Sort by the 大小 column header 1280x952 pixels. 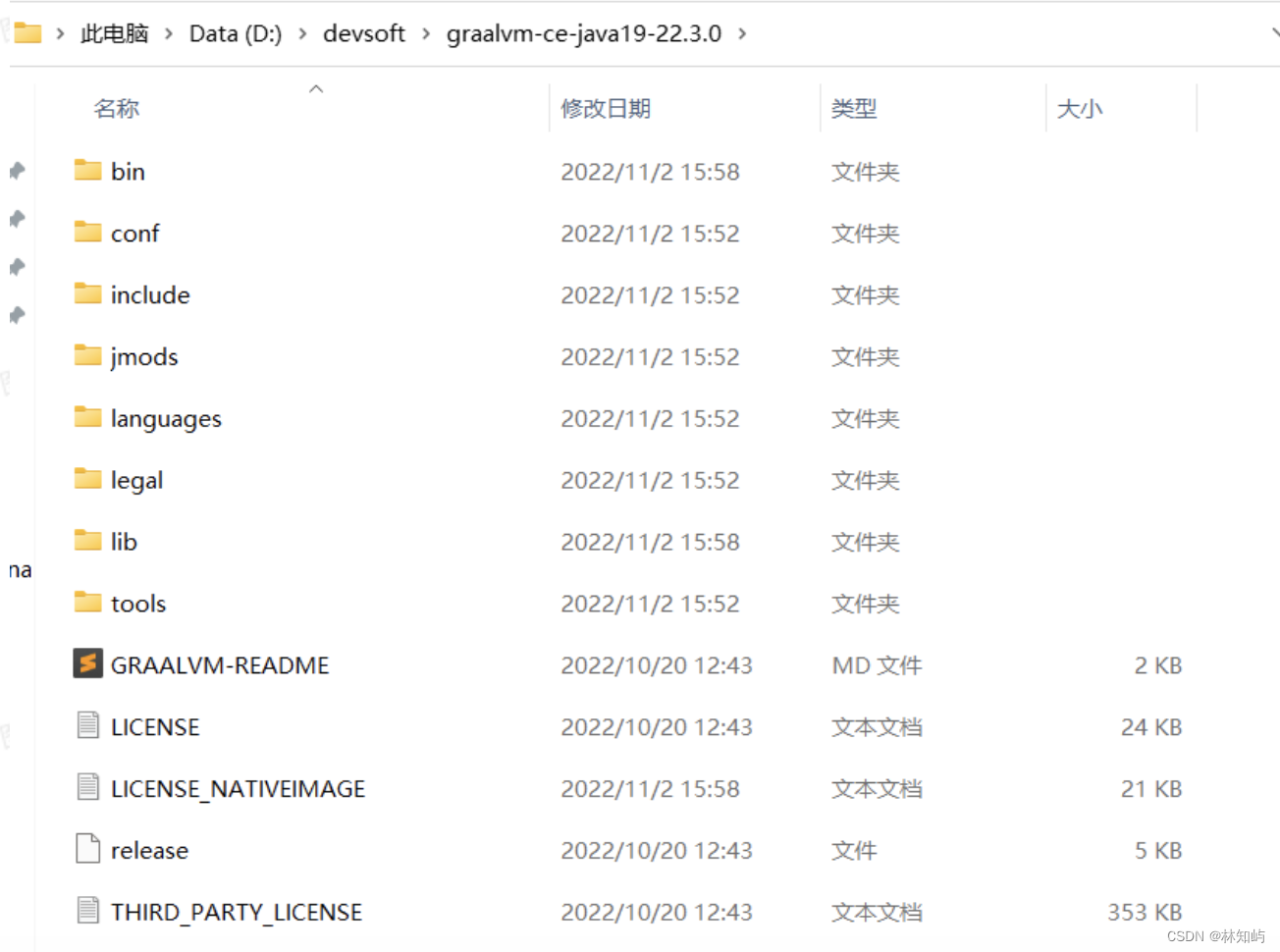[x=1080, y=109]
